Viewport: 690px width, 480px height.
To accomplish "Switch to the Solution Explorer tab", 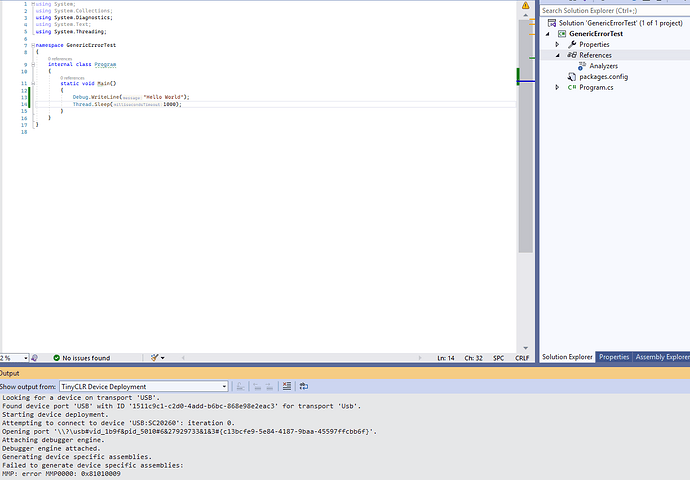I will pyautogui.click(x=567, y=357).
